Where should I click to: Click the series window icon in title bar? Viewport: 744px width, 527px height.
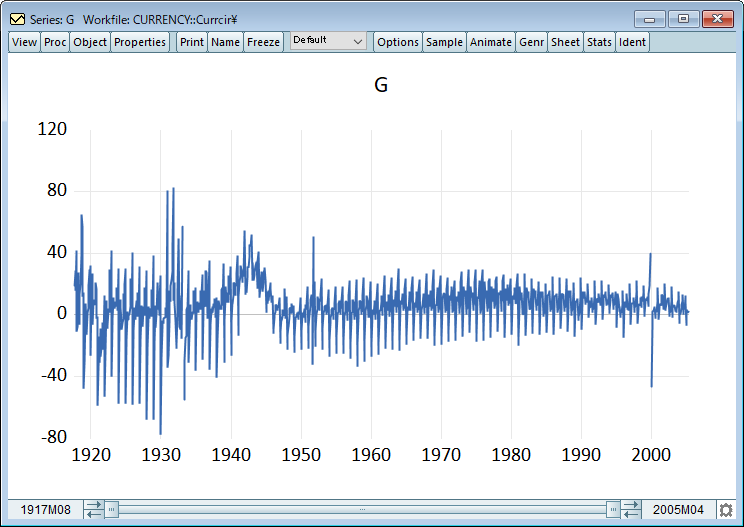click(x=16, y=19)
